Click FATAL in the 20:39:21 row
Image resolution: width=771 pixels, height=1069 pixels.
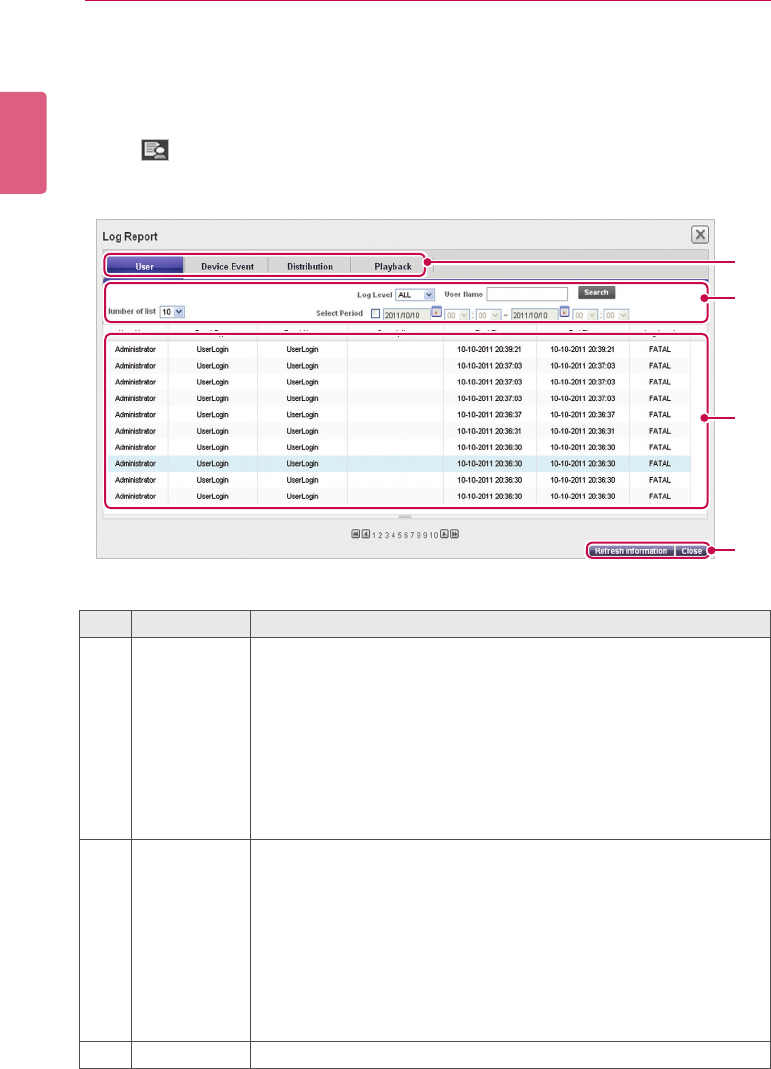pyautogui.click(x=660, y=349)
